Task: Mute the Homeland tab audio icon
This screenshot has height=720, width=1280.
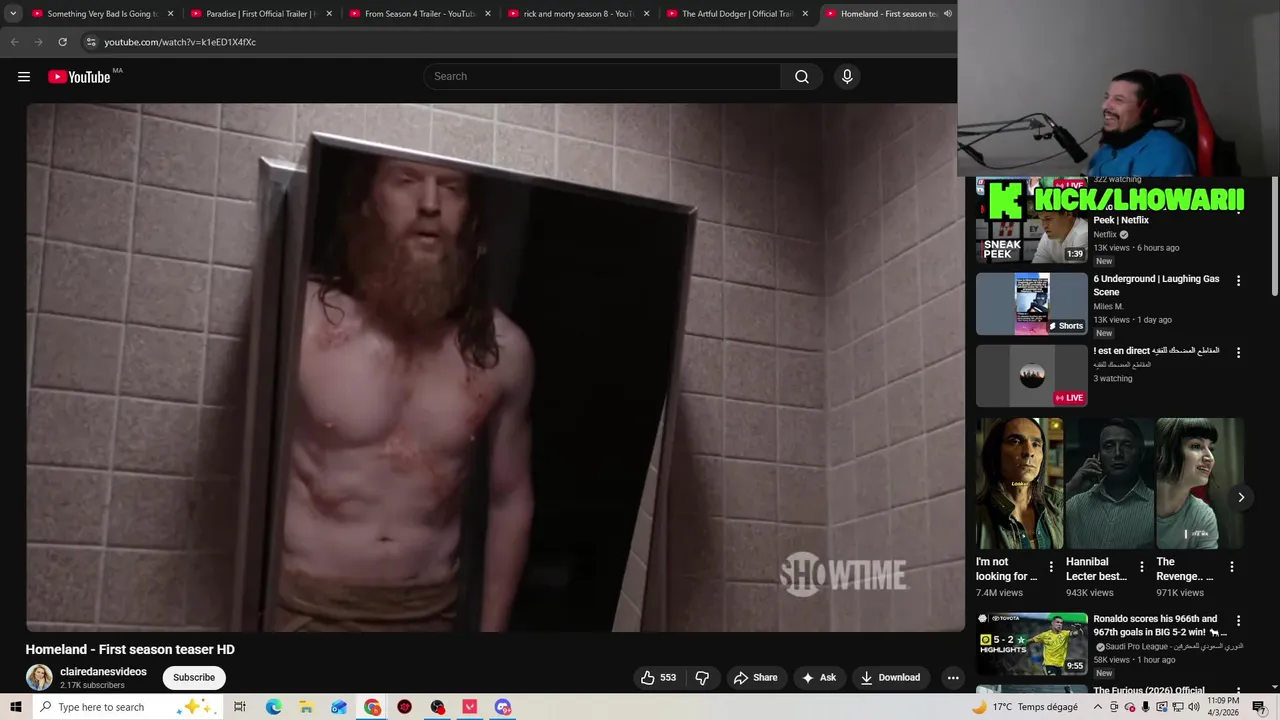Action: point(947,14)
